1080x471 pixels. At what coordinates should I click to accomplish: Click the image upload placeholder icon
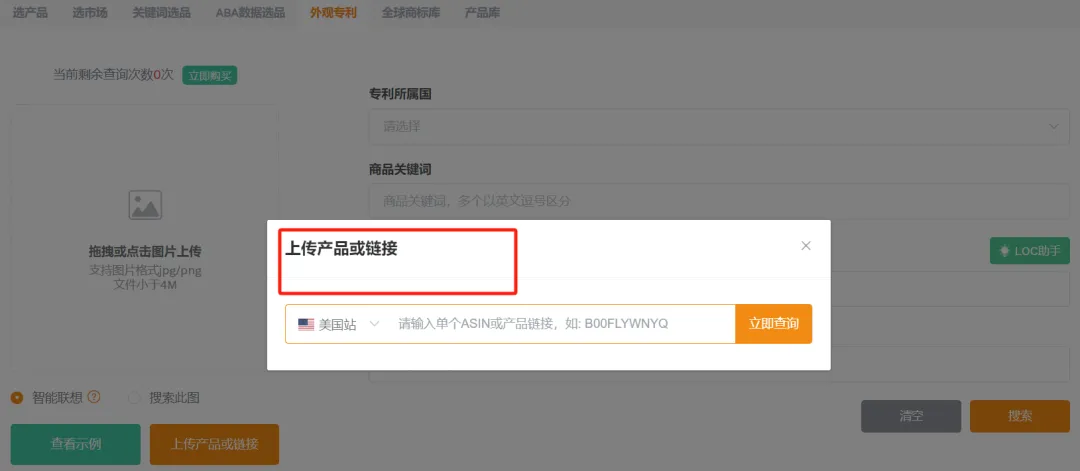(145, 205)
